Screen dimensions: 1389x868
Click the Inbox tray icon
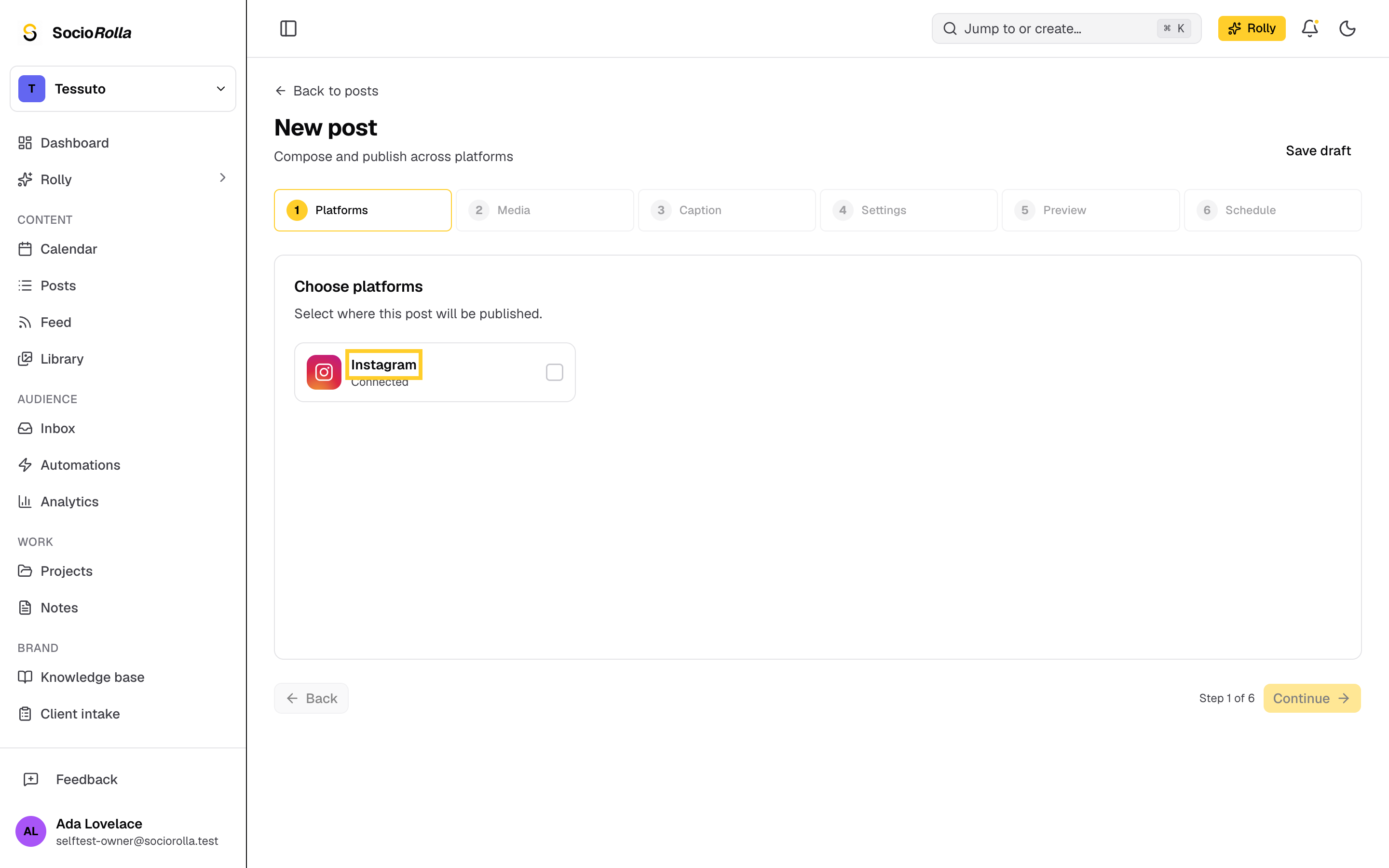click(25, 428)
